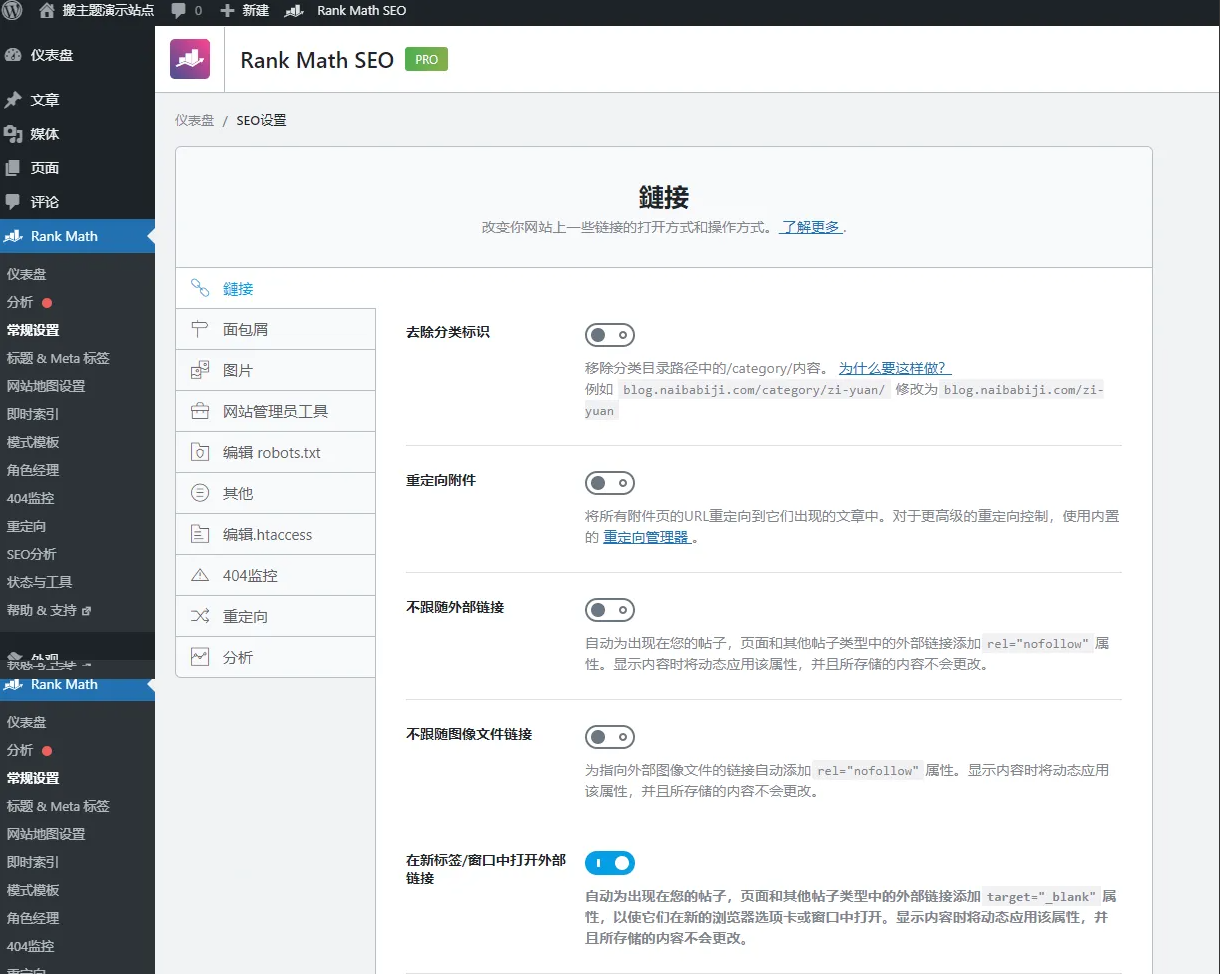This screenshot has height=974, width=1220.
Task: Turn on the 重定向附件 switch
Action: click(610, 483)
